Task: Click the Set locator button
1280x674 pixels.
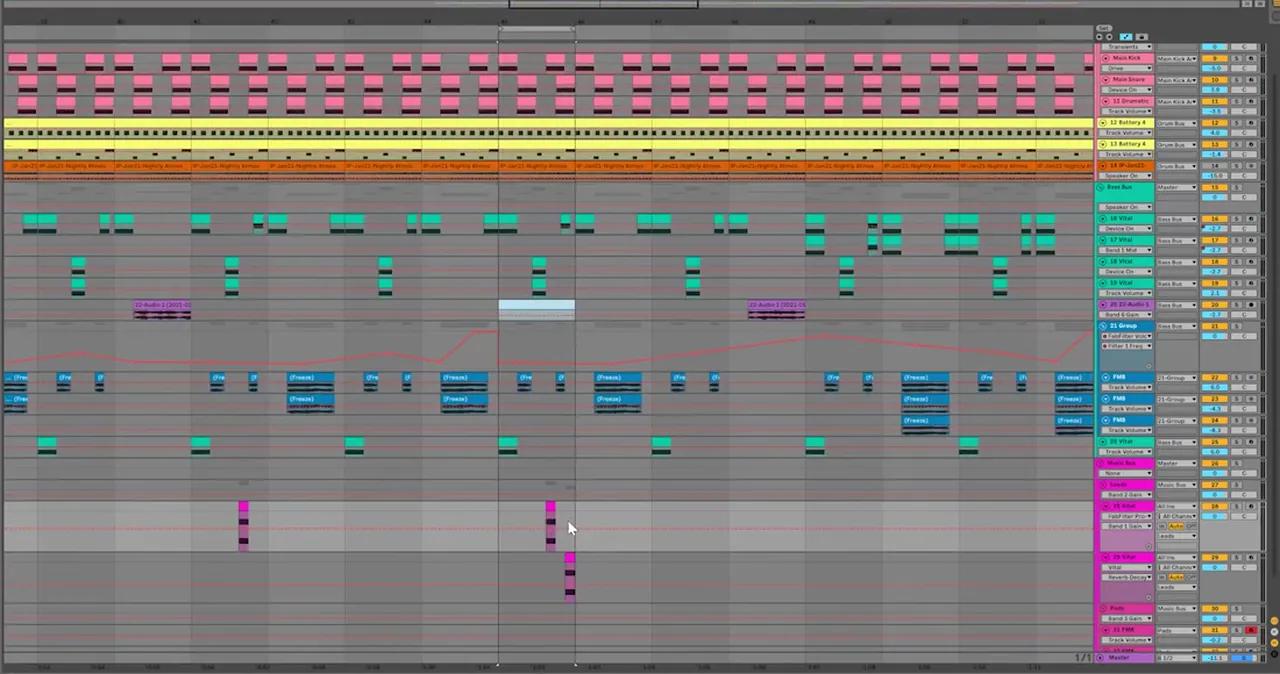Action: (x=1103, y=28)
